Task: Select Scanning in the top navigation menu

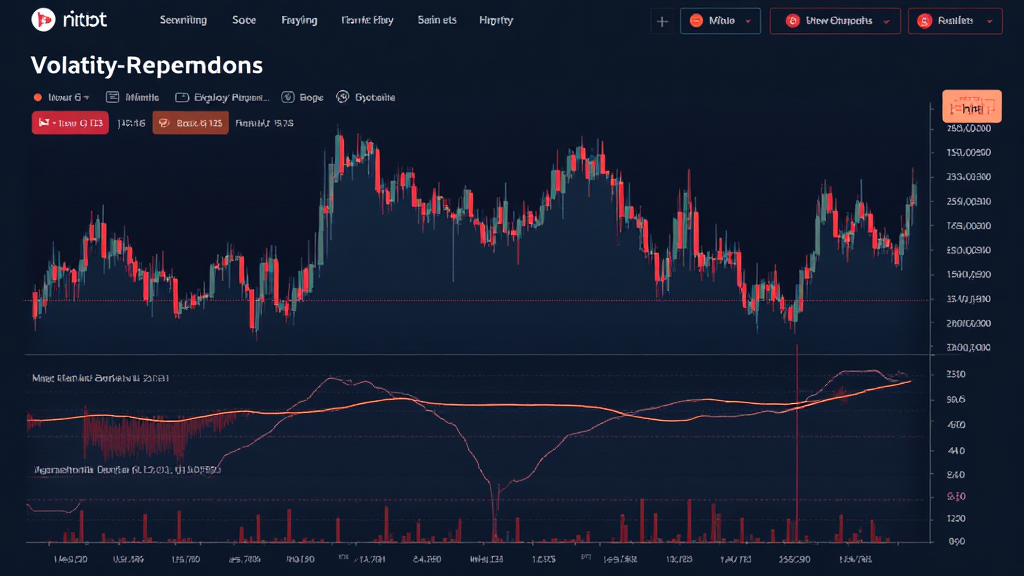Action: click(x=183, y=19)
